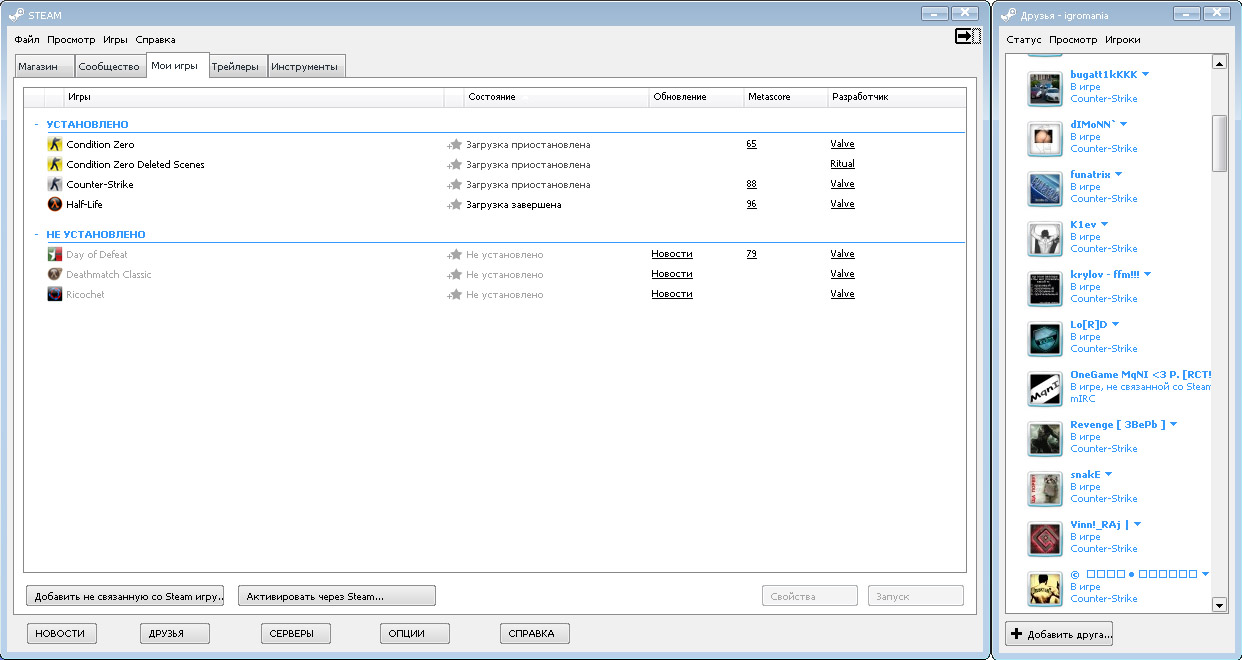Toggle favorite star for Condition Zero
Viewport: 1242px width, 660px height.
pos(454,145)
